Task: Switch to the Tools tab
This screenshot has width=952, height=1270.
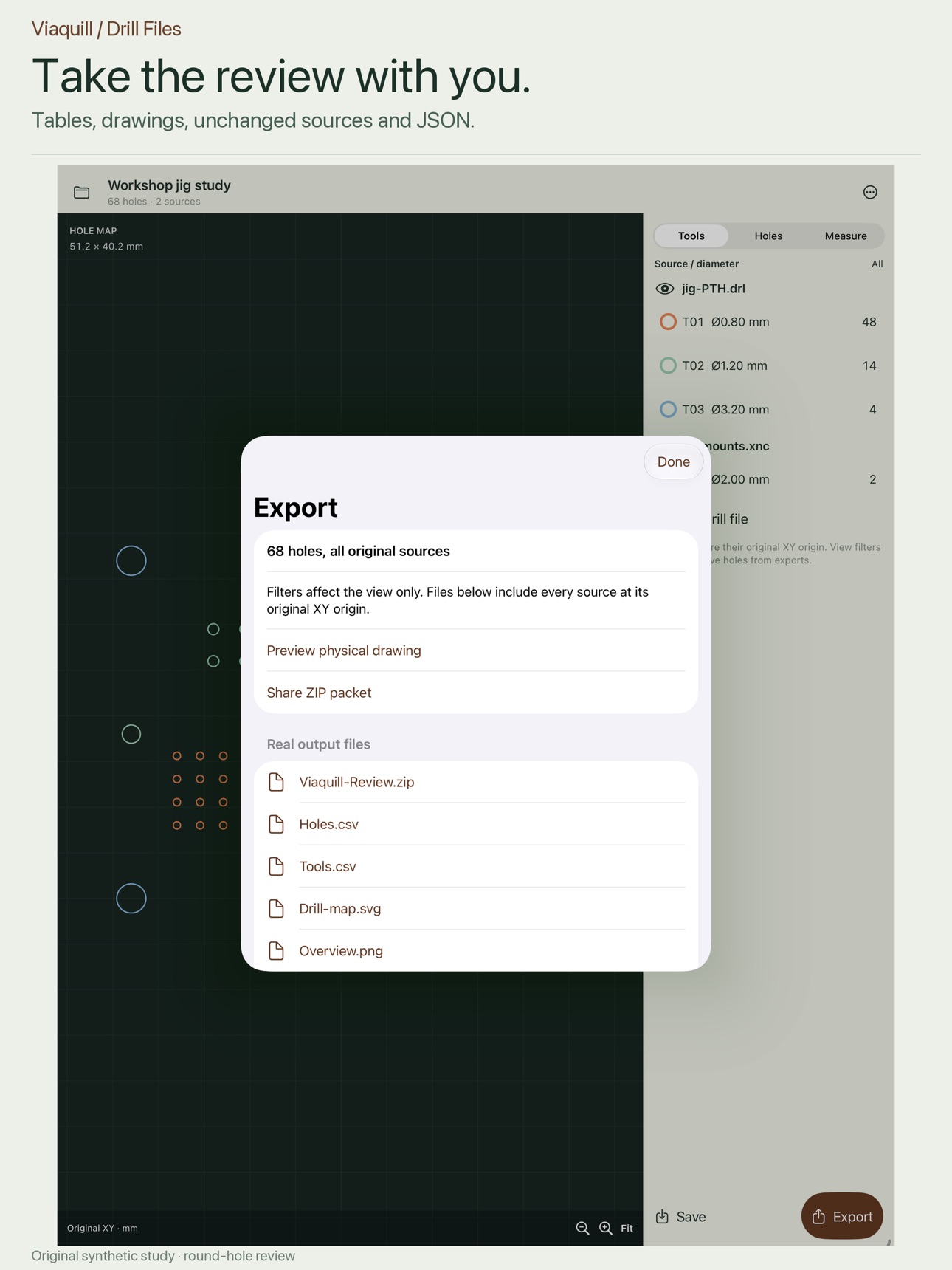Action: point(691,236)
